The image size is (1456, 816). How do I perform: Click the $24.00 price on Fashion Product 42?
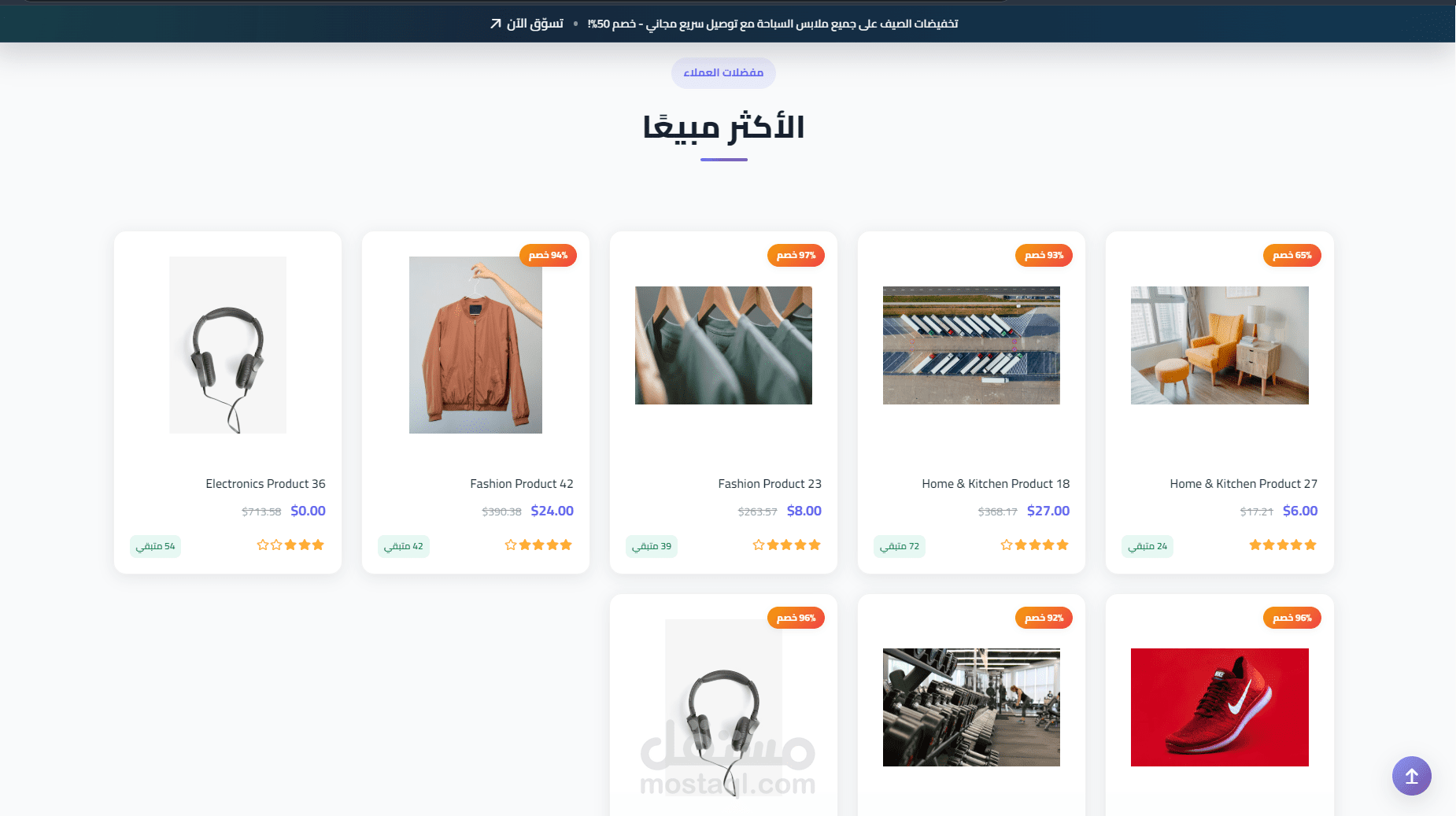[552, 511]
